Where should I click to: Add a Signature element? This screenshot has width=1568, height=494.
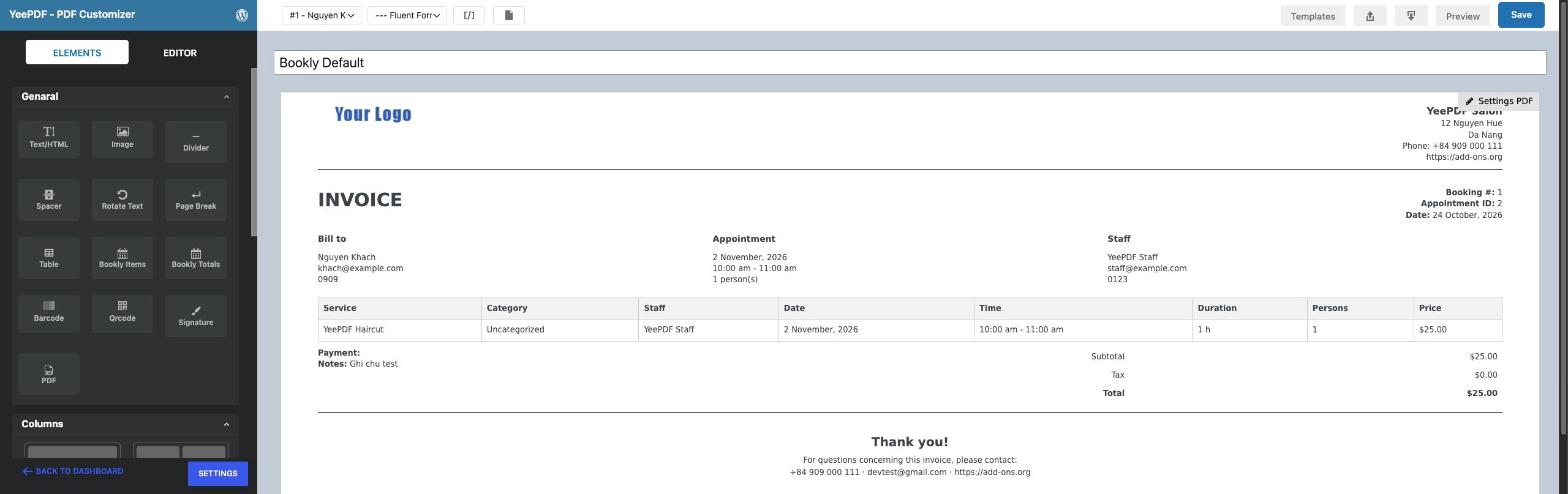coord(196,315)
